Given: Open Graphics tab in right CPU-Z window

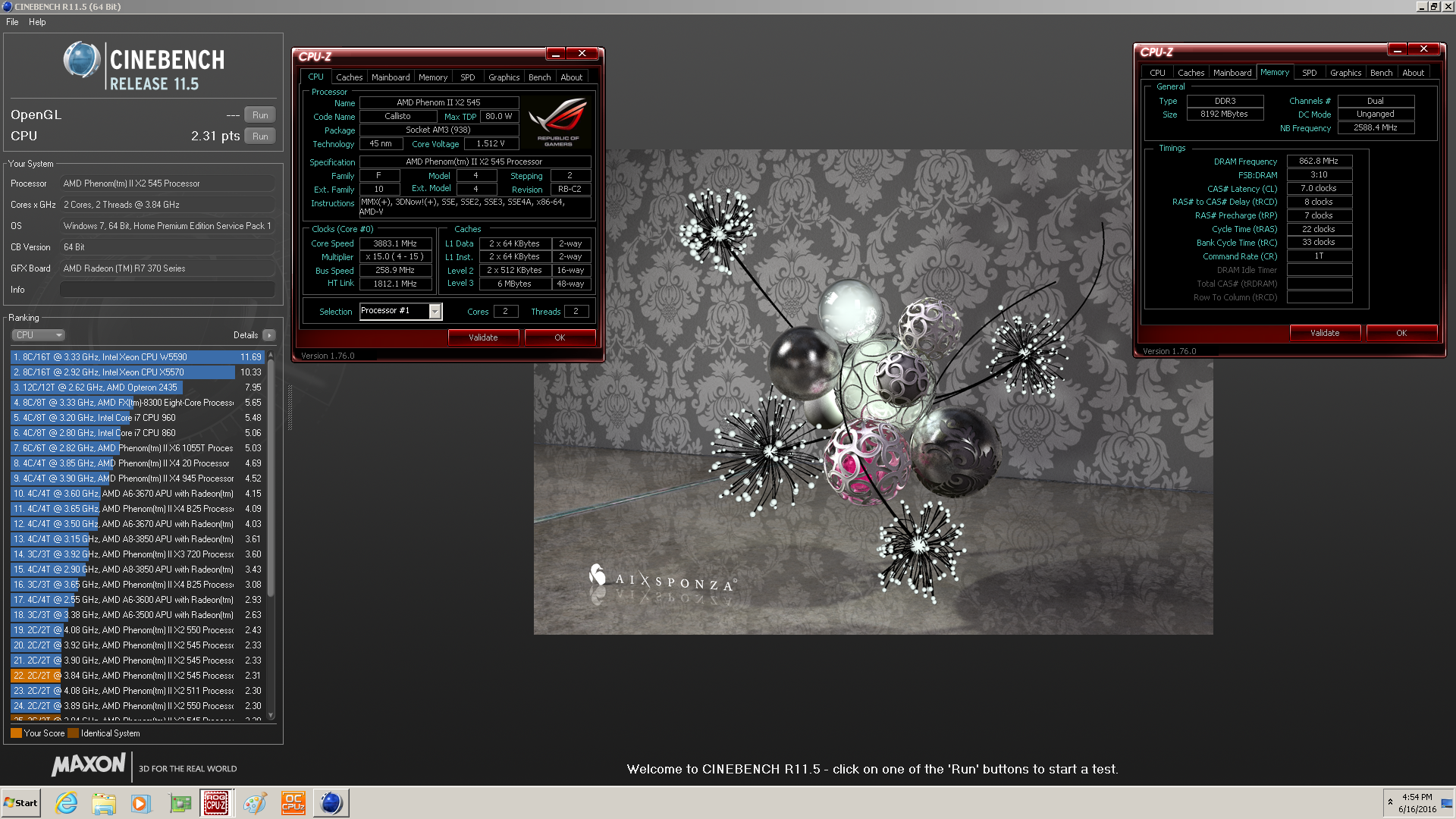Looking at the screenshot, I should (x=1346, y=73).
